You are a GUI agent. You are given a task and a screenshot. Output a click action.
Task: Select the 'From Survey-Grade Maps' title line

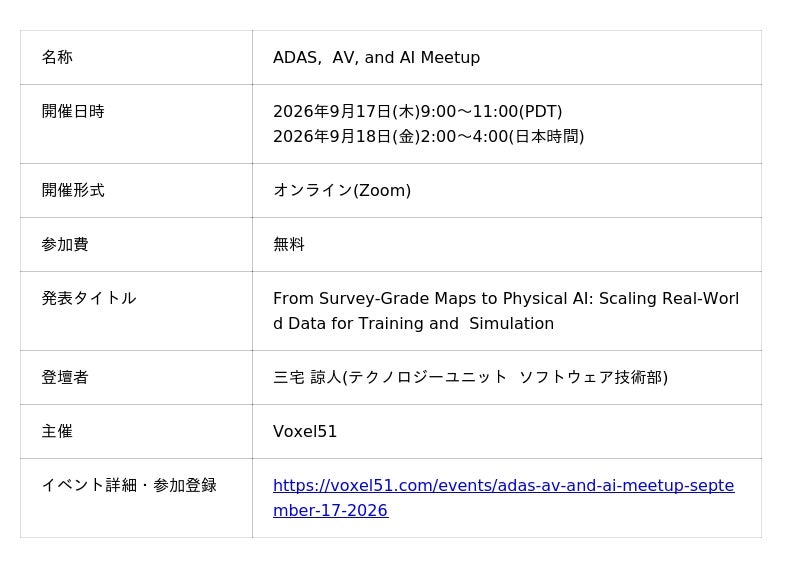506,299
